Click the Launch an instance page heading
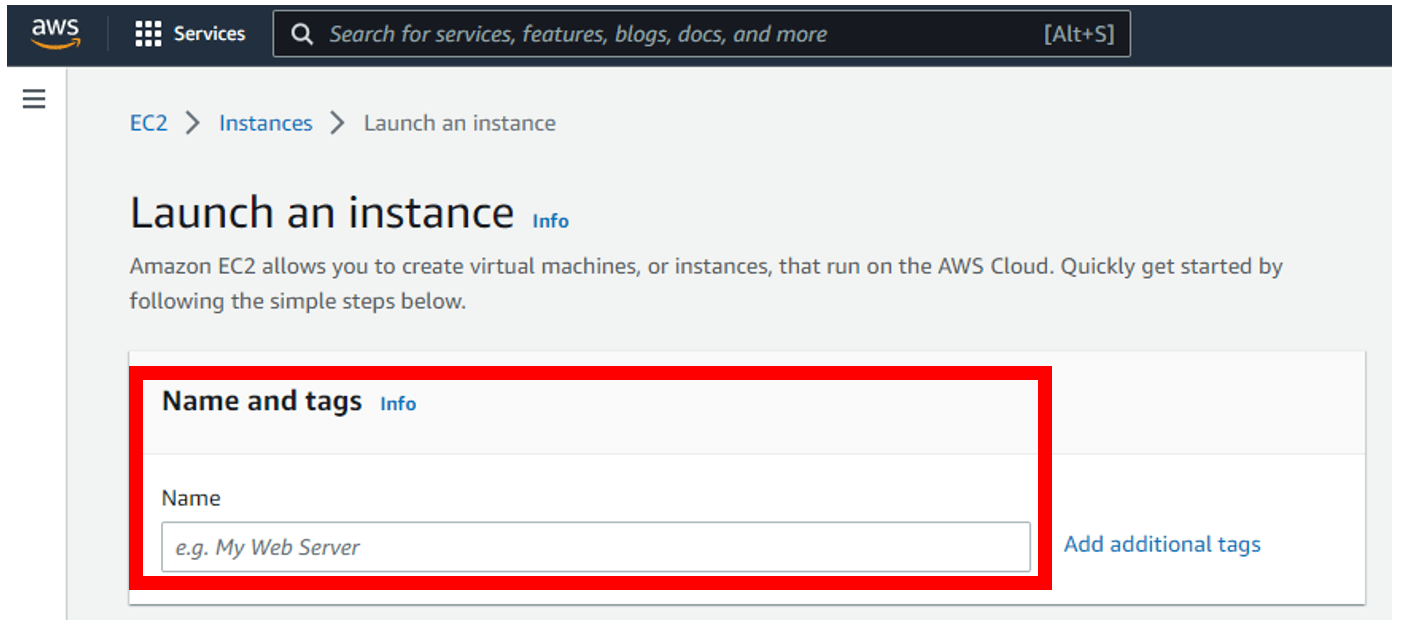The image size is (1402, 632). [322, 213]
